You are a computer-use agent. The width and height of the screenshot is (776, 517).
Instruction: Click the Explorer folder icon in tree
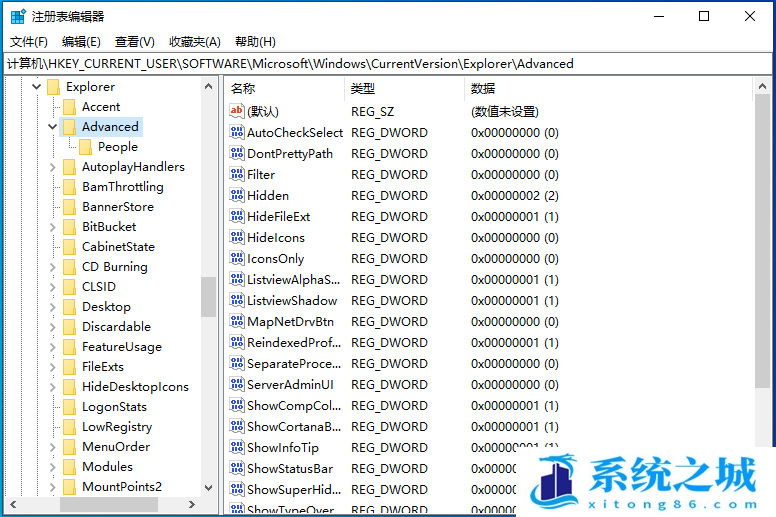tap(53, 87)
